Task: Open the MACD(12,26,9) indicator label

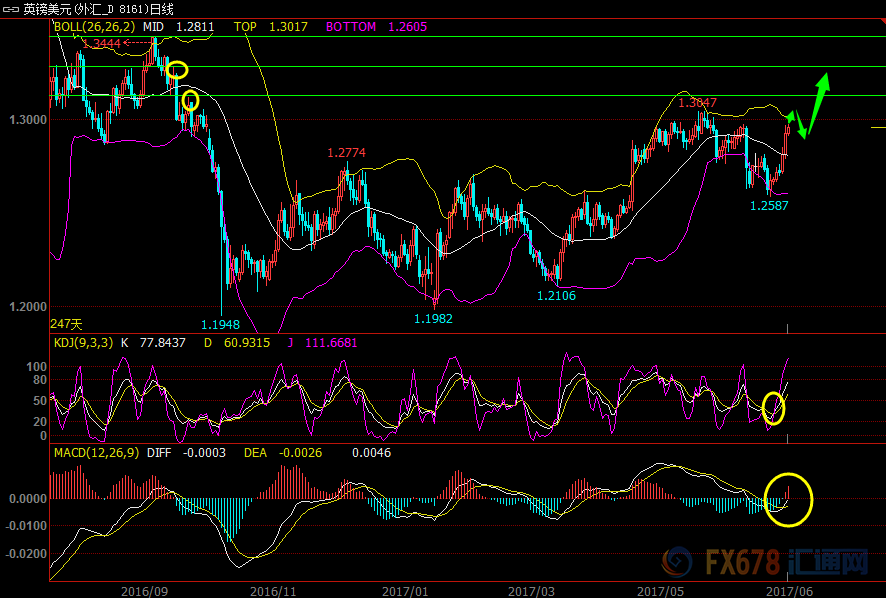Action: click(x=96, y=453)
